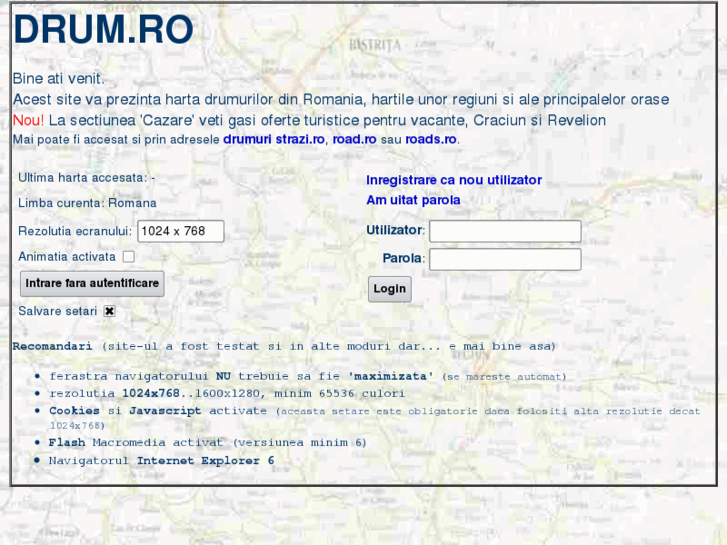The width and height of the screenshot is (727, 545).
Task: Click the 'Ultima harta accesata: -' text
Action: click(x=86, y=178)
